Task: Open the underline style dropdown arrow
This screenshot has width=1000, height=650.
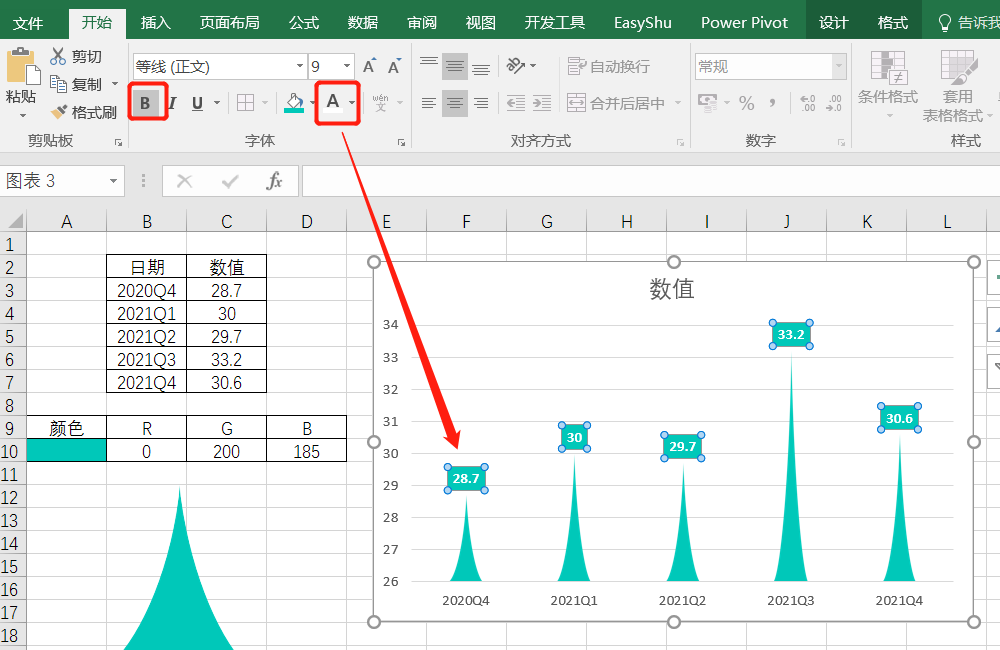Action: tap(217, 103)
